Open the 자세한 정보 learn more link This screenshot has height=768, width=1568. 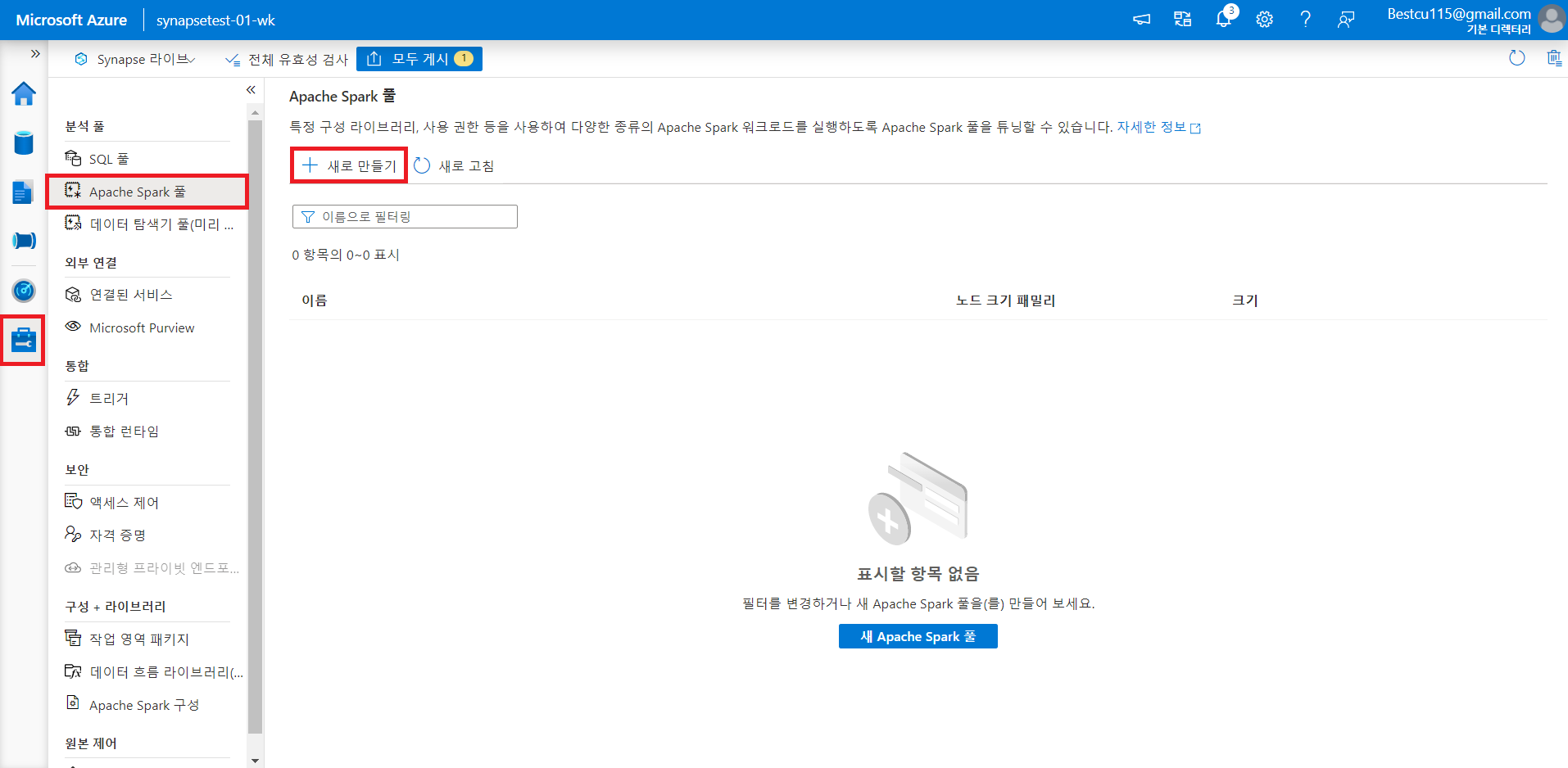click(x=1158, y=127)
